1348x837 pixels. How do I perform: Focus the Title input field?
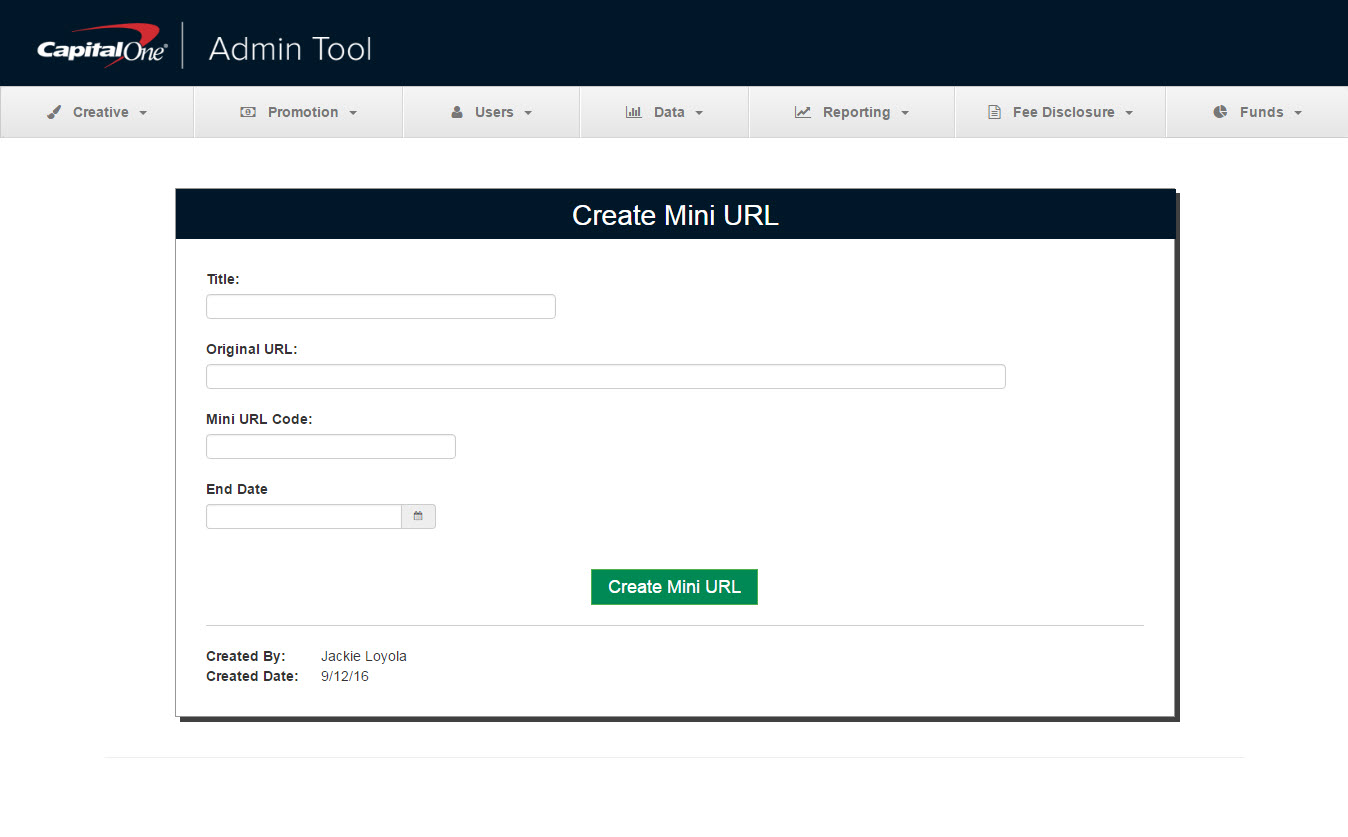pos(380,306)
